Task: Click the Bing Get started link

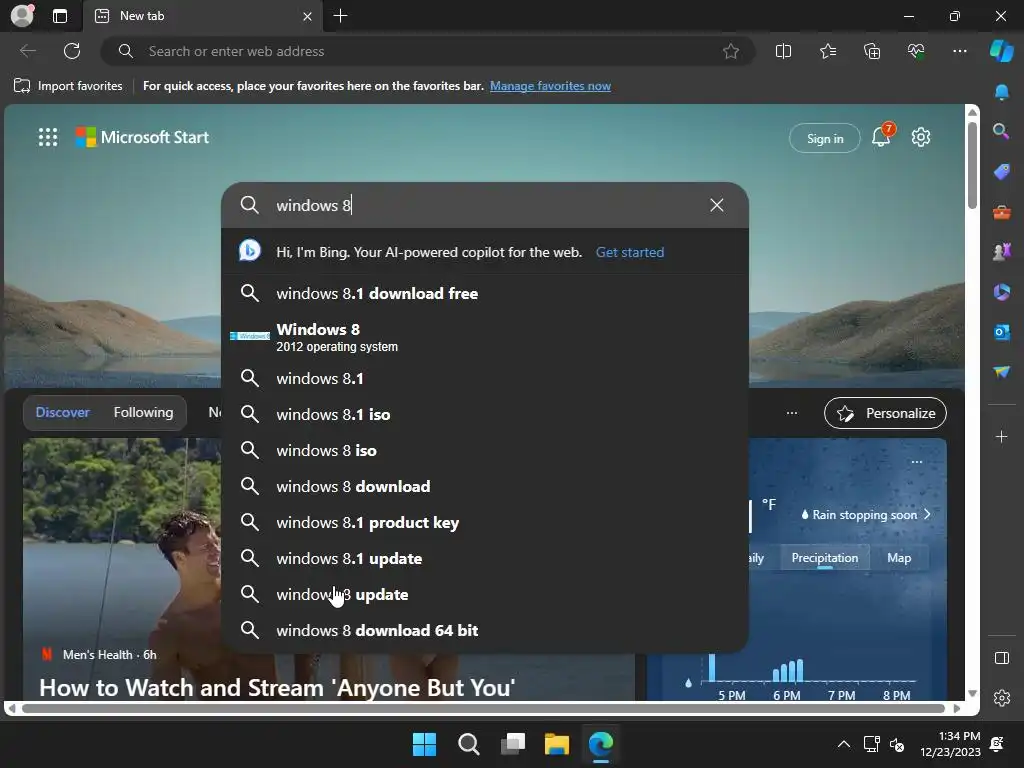Action: point(630,252)
